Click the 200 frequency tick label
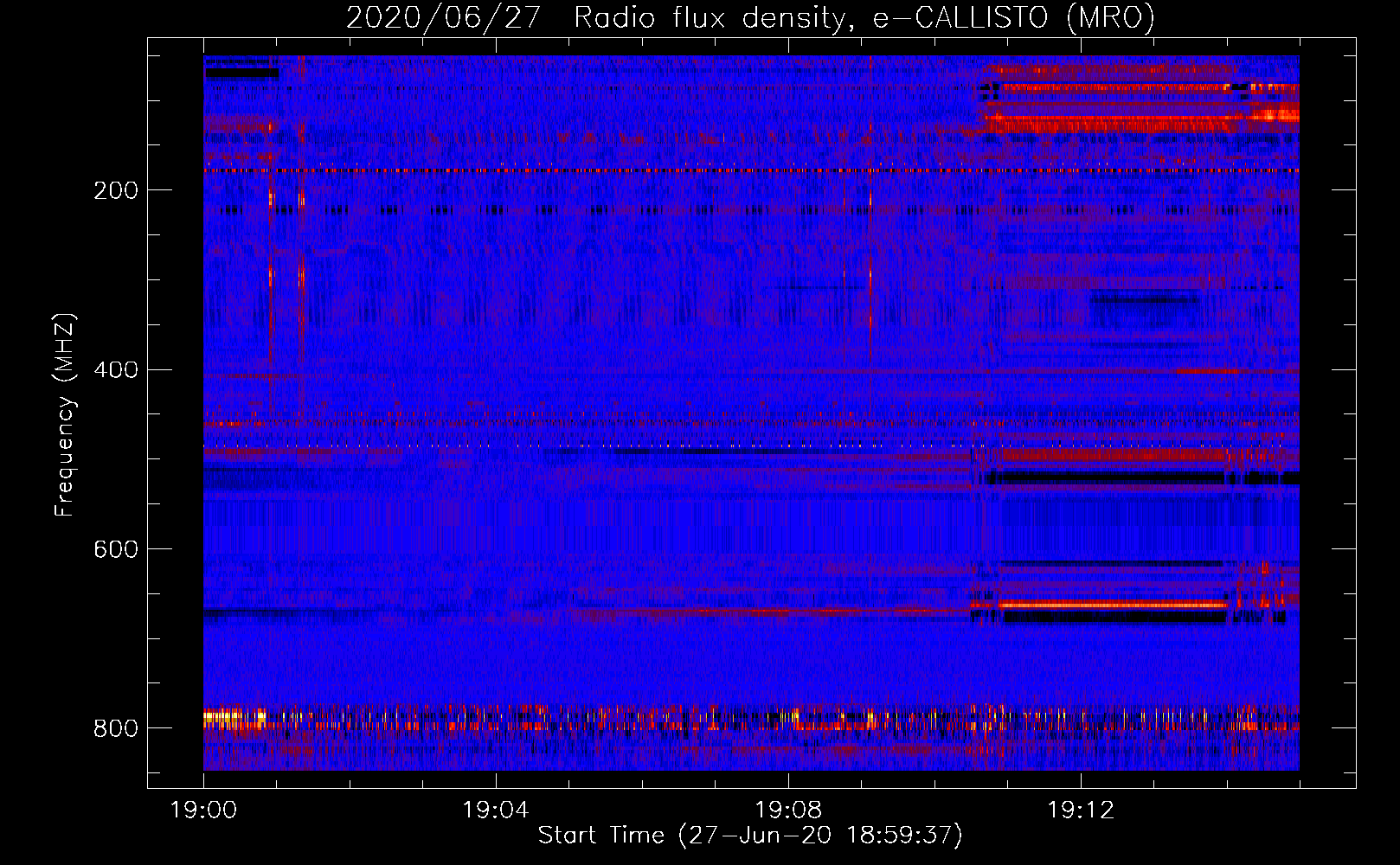The height and width of the screenshot is (865, 1400). coord(116,190)
